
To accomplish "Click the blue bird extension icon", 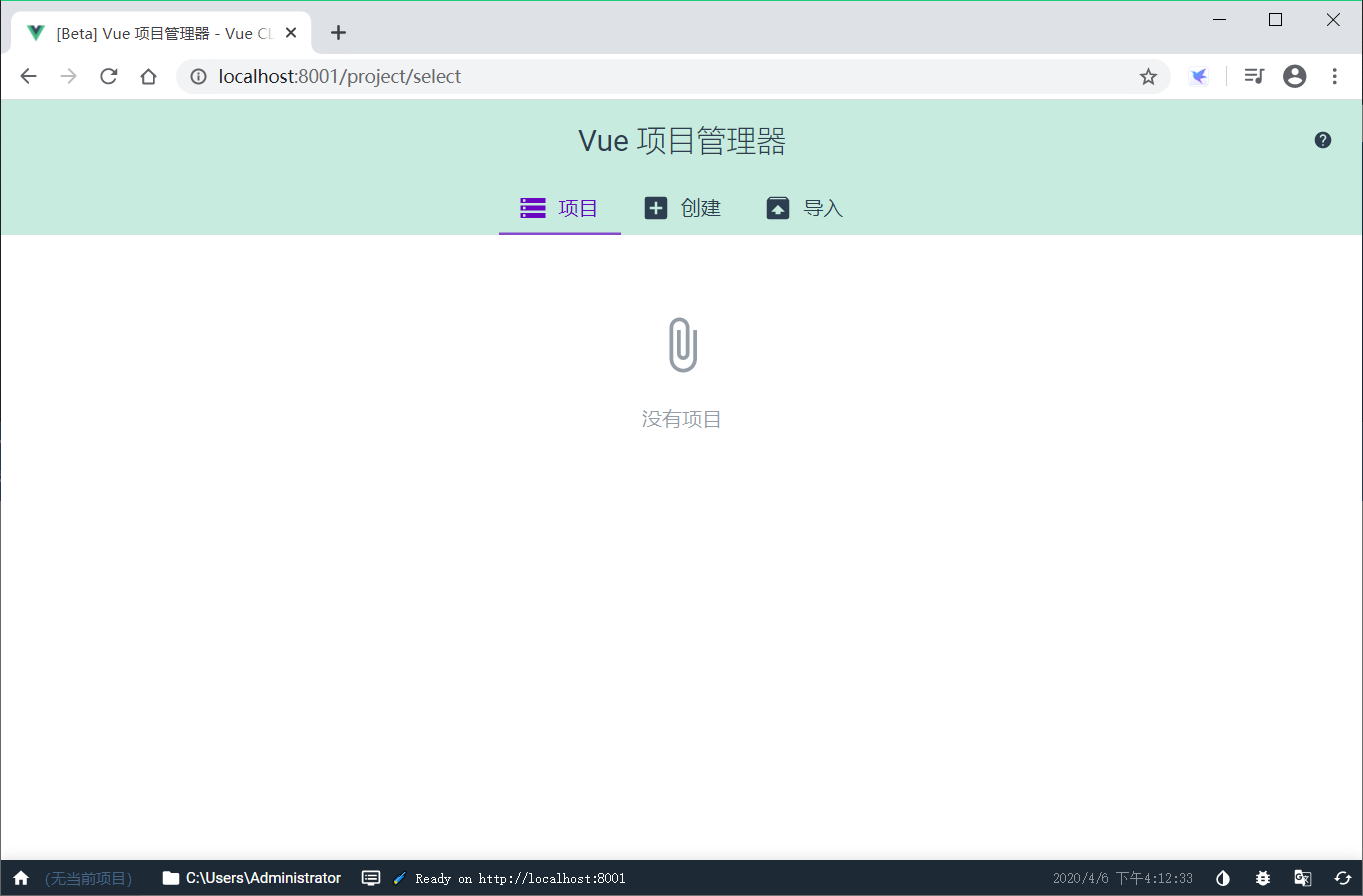I will pyautogui.click(x=1199, y=76).
